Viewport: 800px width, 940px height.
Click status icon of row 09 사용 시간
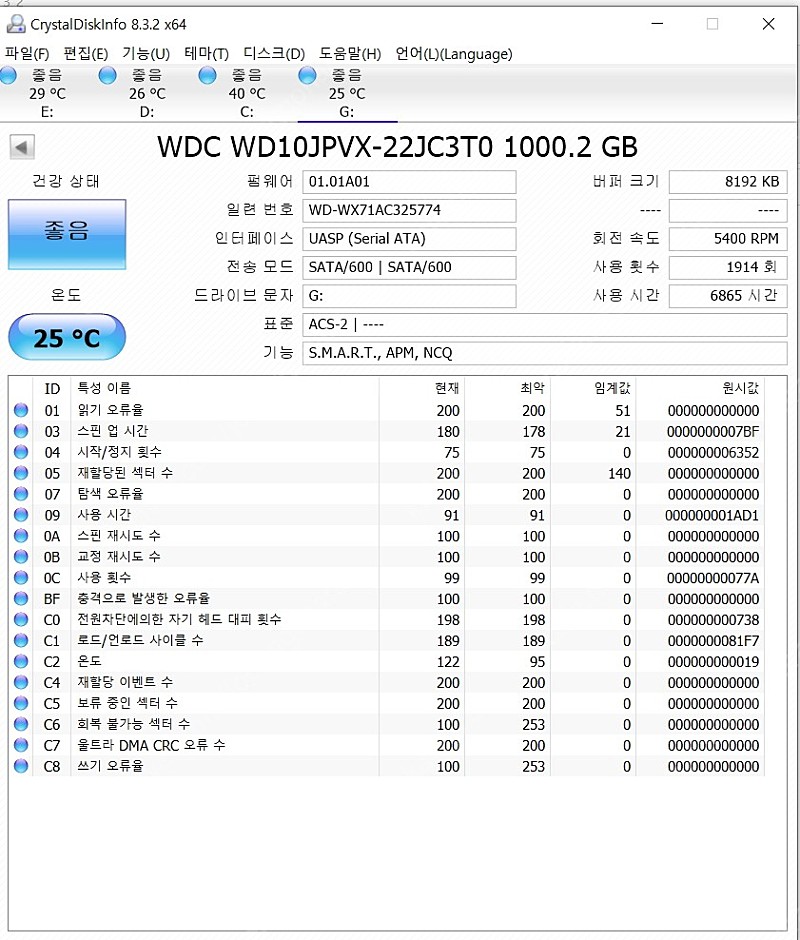(x=21, y=515)
